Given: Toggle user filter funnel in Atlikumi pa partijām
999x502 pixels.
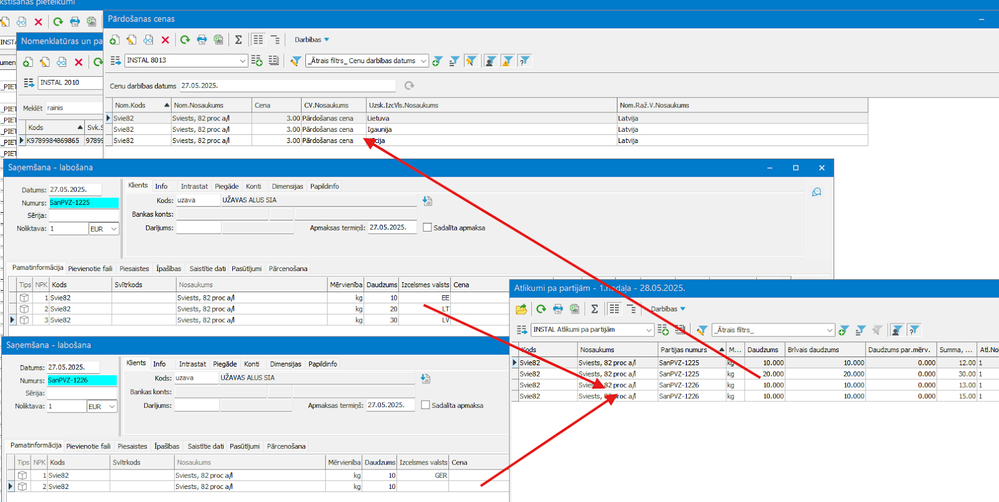Looking at the screenshot, I should (x=896, y=330).
